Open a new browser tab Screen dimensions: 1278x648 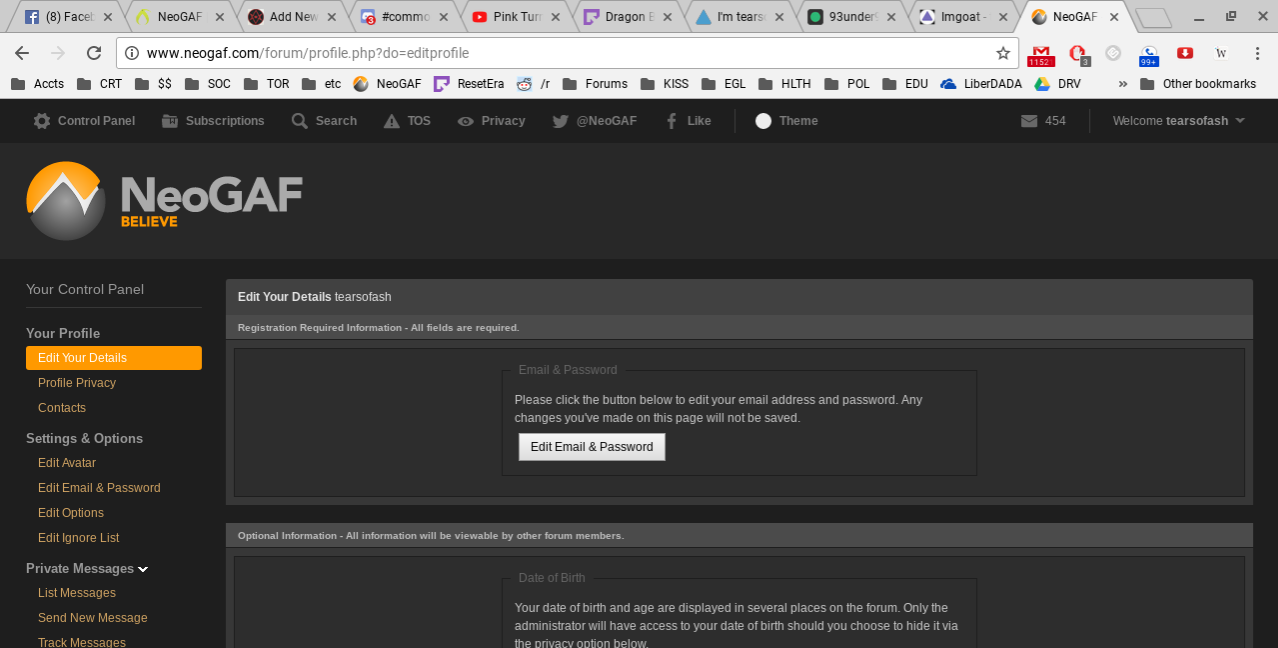point(1153,18)
